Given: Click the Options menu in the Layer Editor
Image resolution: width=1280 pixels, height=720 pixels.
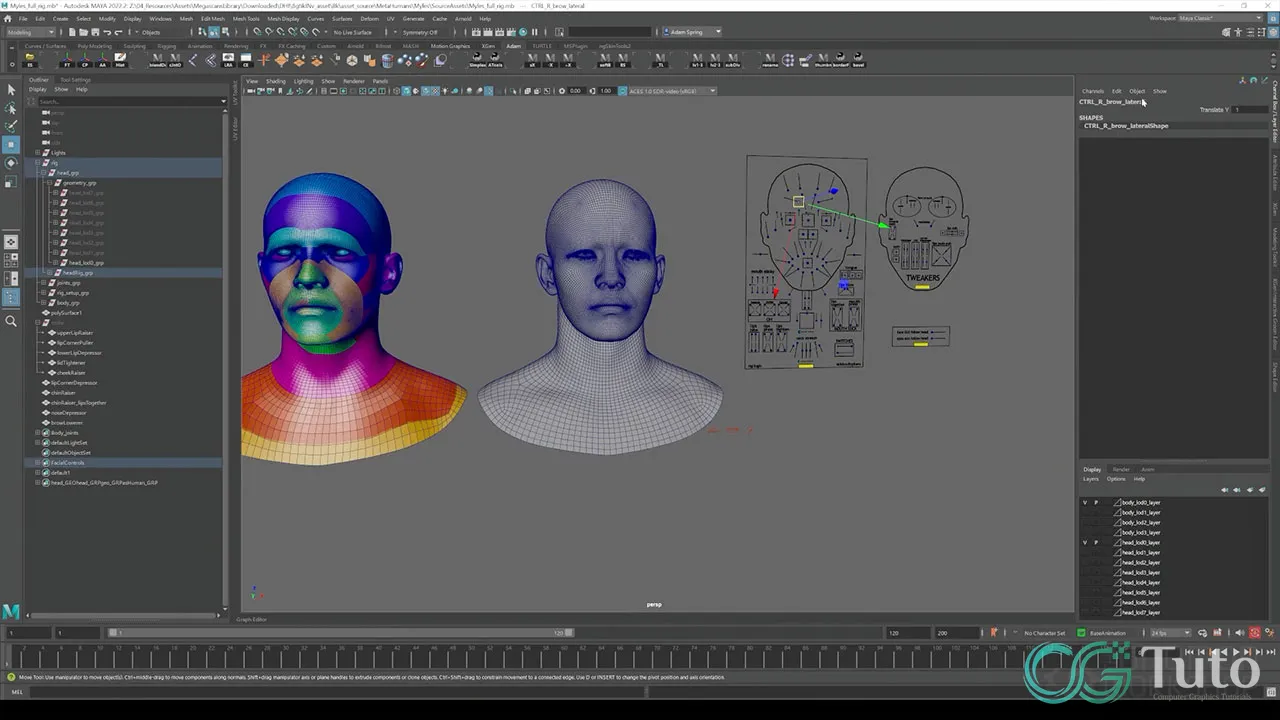Looking at the screenshot, I should pyautogui.click(x=1116, y=478).
